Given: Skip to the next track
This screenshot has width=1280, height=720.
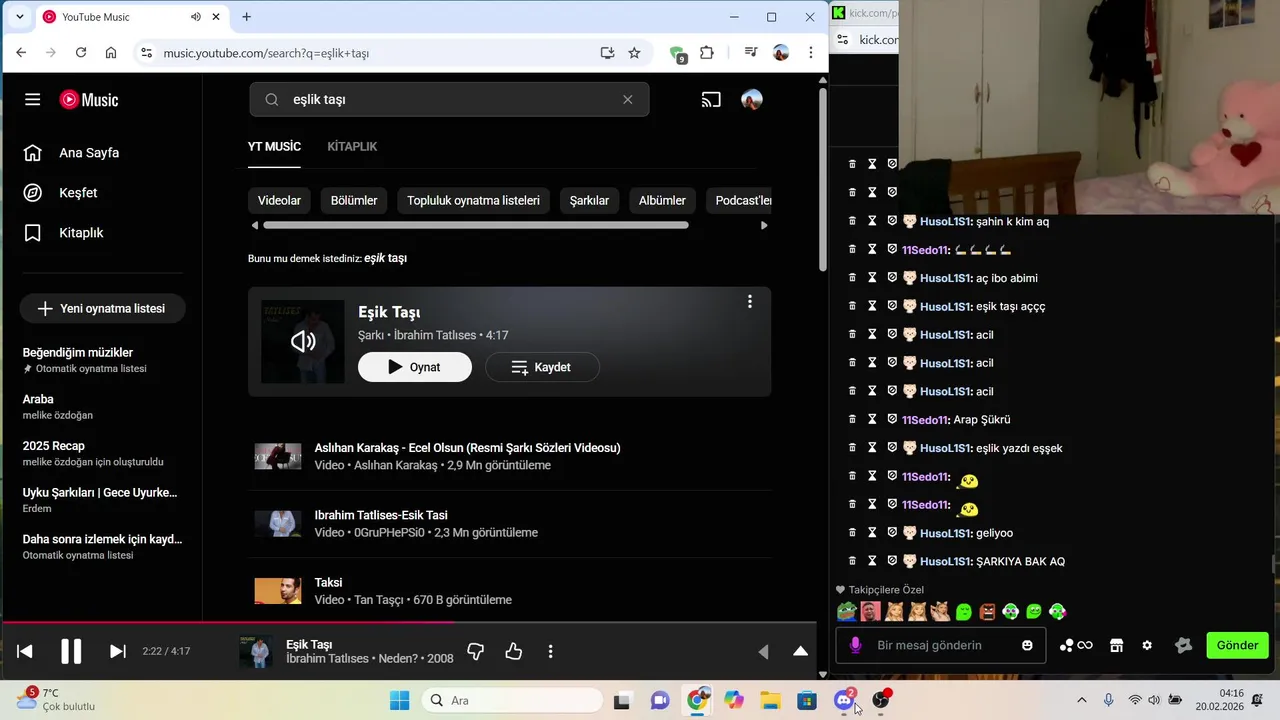Looking at the screenshot, I should 117,652.
